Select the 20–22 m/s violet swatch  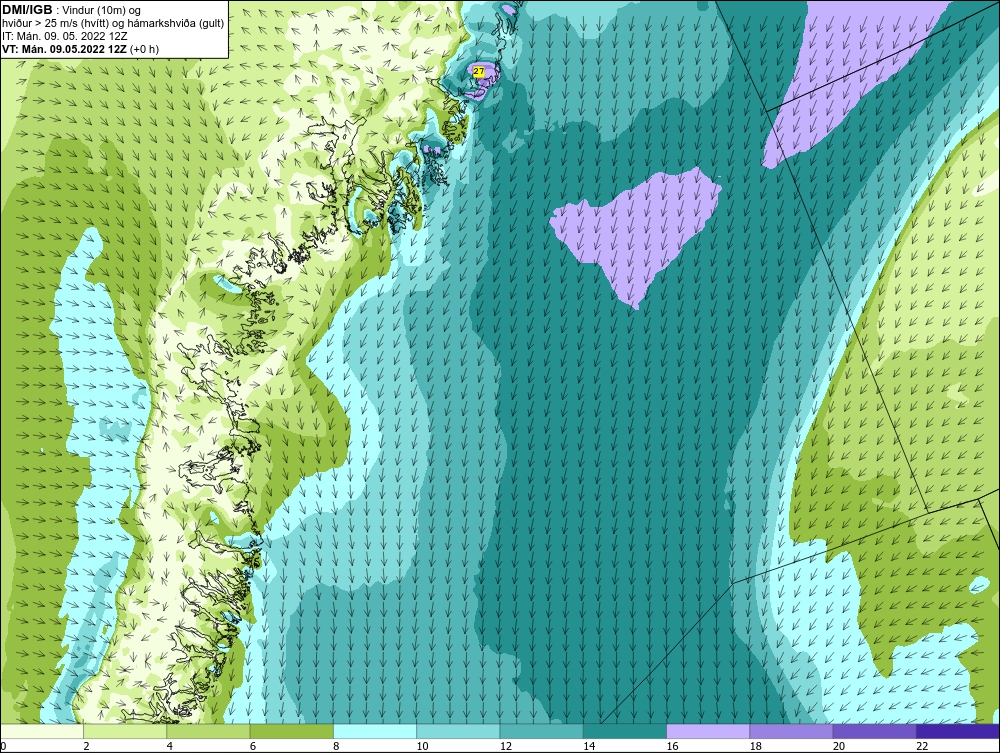click(x=874, y=731)
